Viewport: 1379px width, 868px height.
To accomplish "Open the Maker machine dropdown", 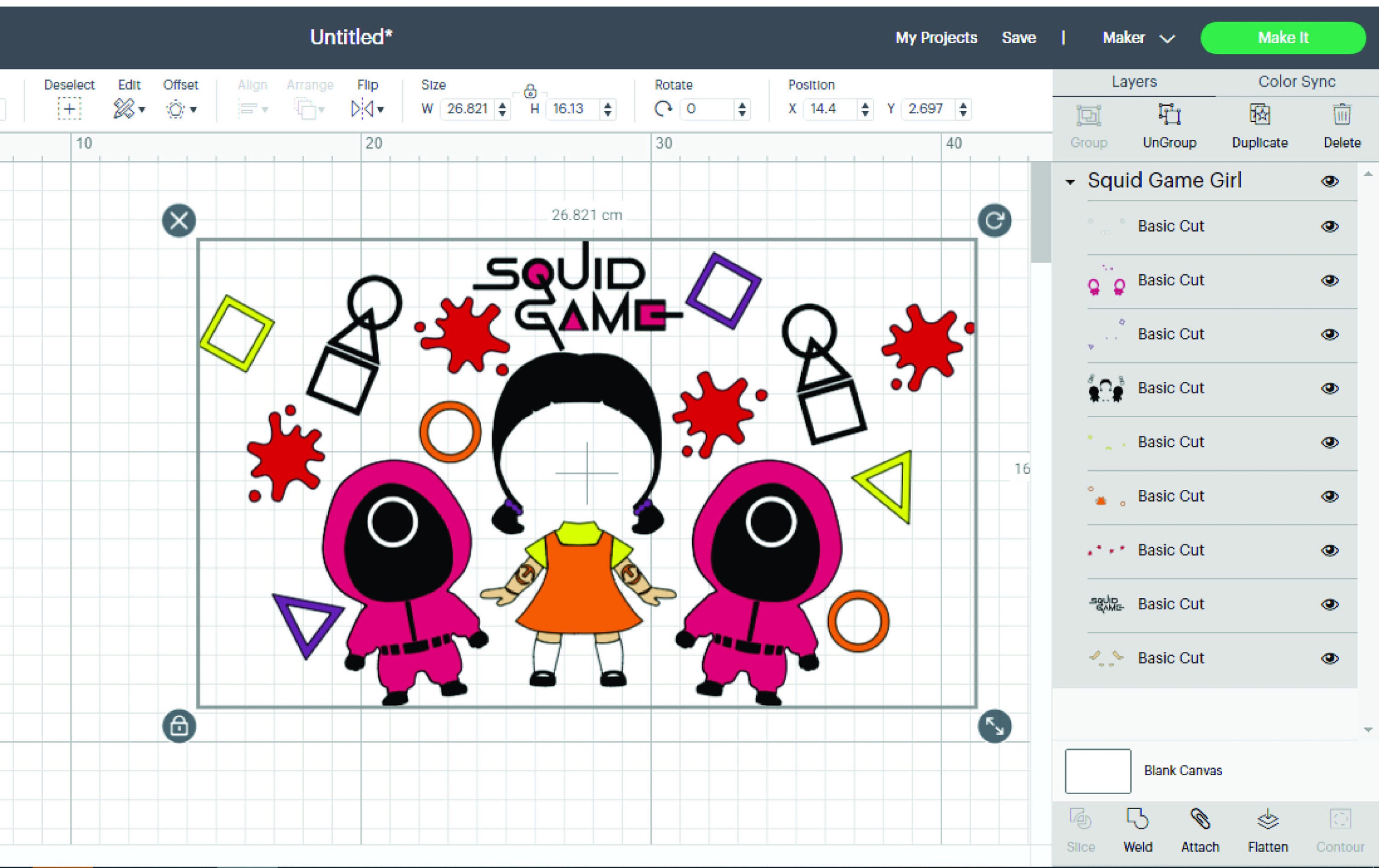I will (1139, 38).
